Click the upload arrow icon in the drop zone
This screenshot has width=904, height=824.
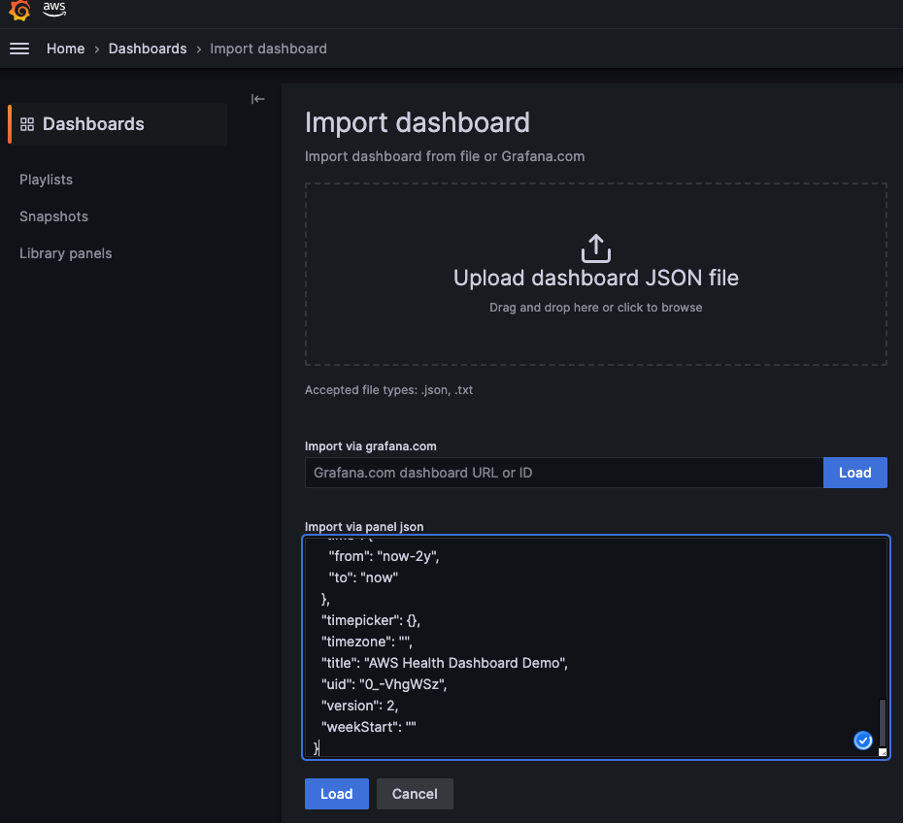pos(595,247)
